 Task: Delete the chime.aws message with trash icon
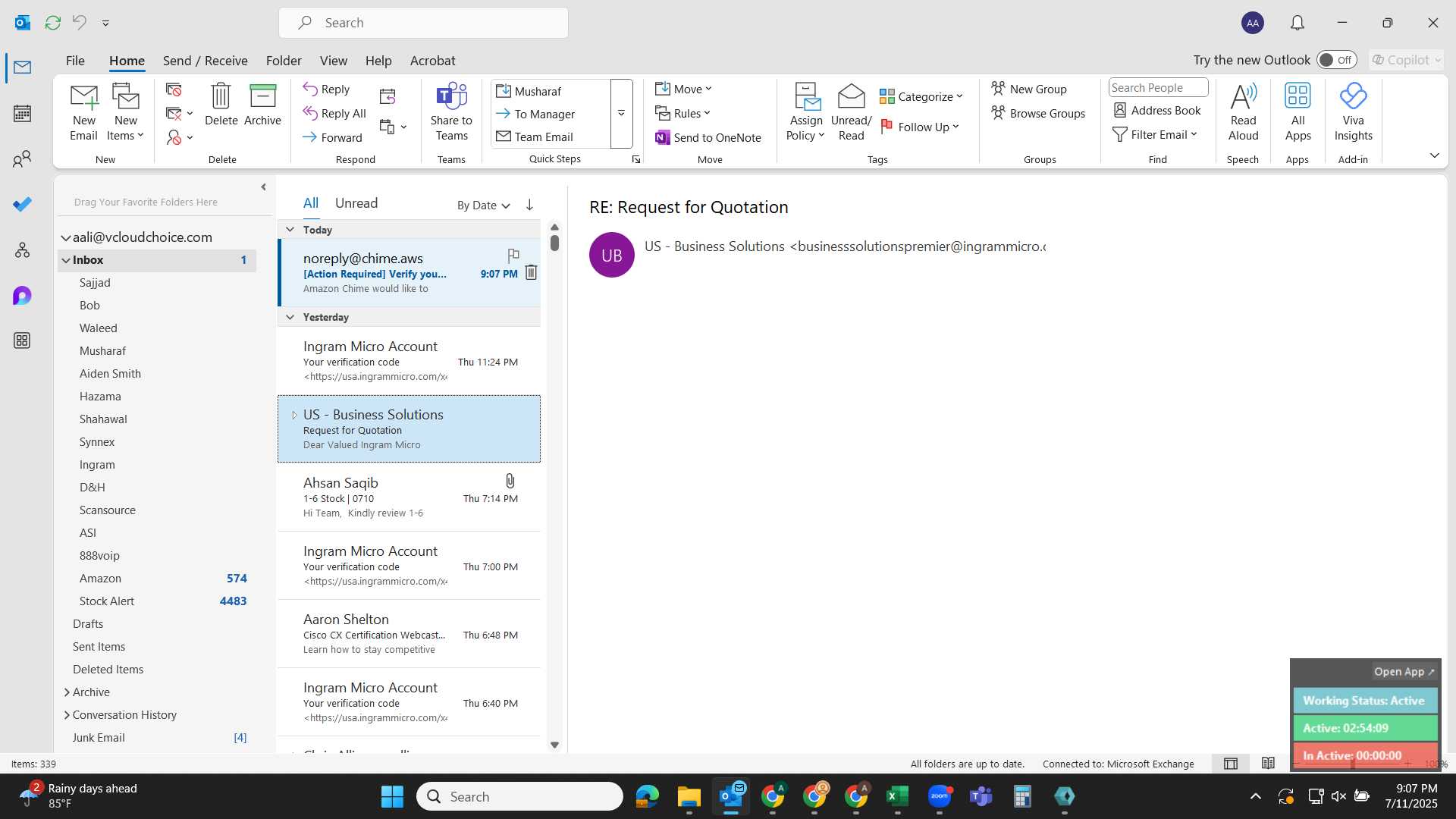point(531,272)
